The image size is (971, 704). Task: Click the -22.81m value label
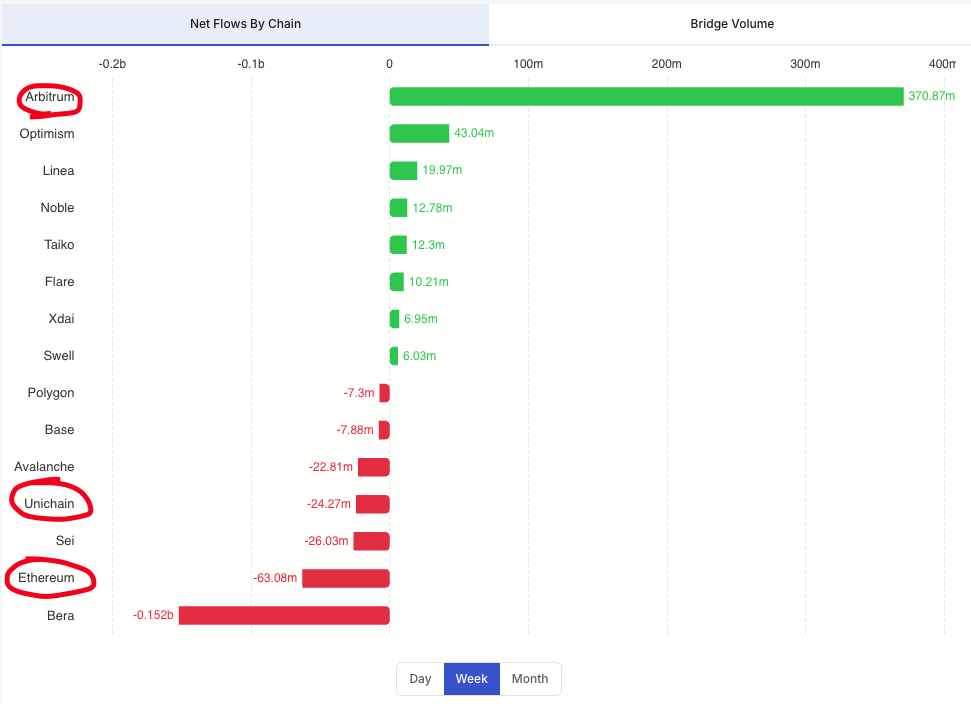click(331, 467)
